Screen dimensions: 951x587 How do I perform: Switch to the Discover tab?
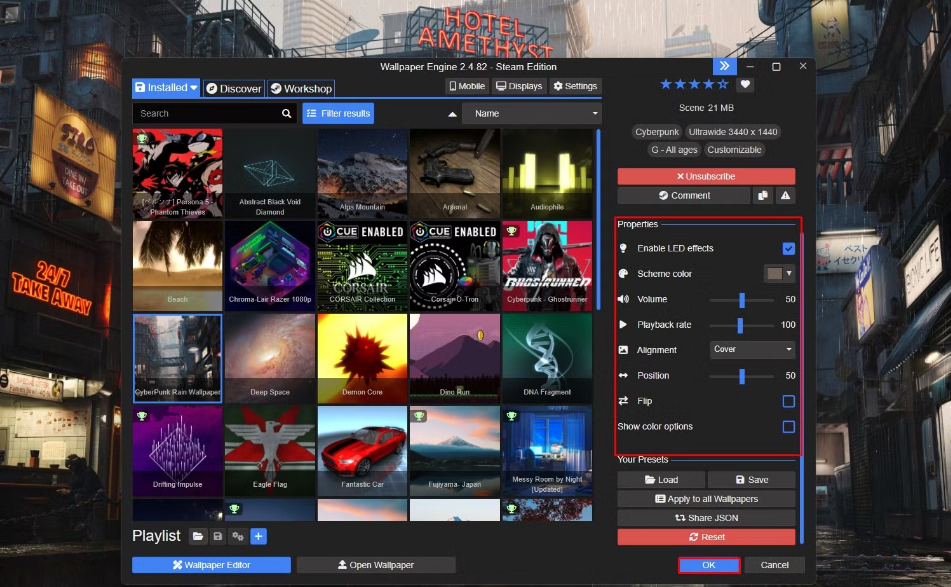click(234, 89)
